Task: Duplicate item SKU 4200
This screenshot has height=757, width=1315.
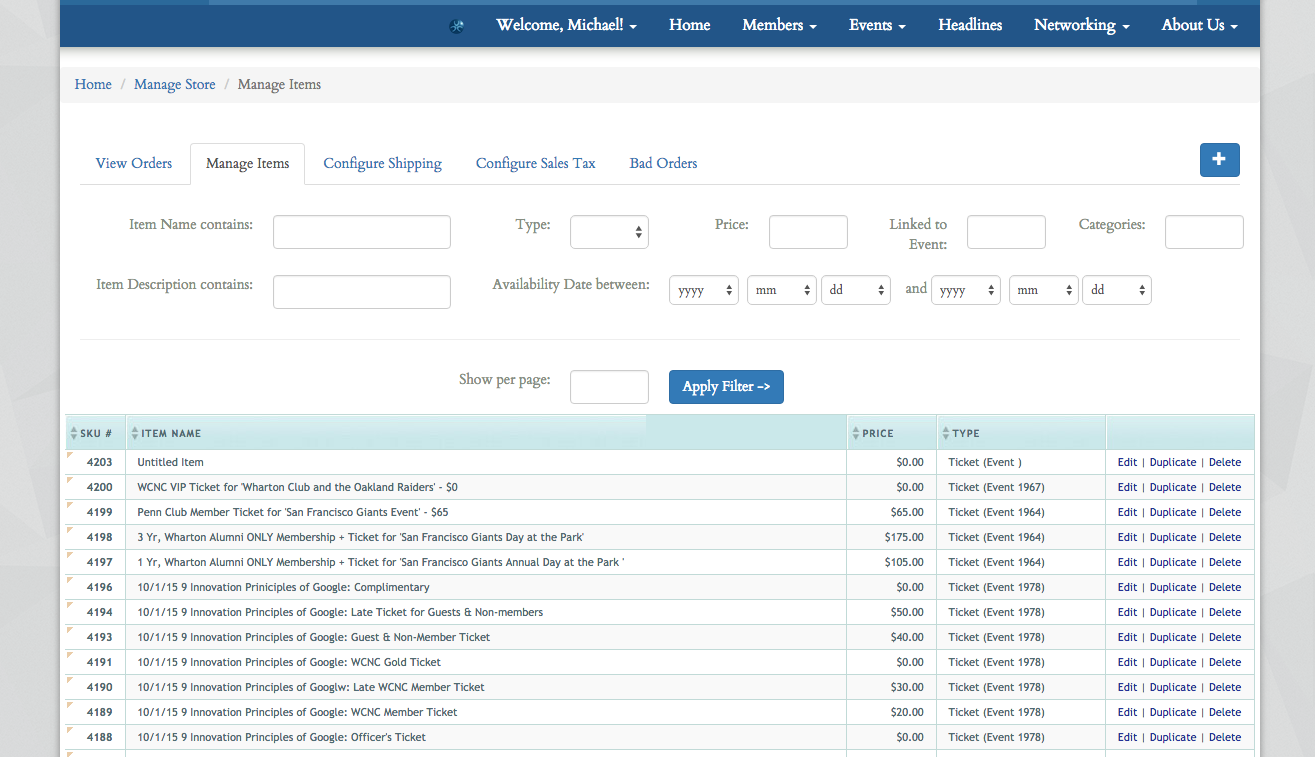Action: click(1173, 487)
